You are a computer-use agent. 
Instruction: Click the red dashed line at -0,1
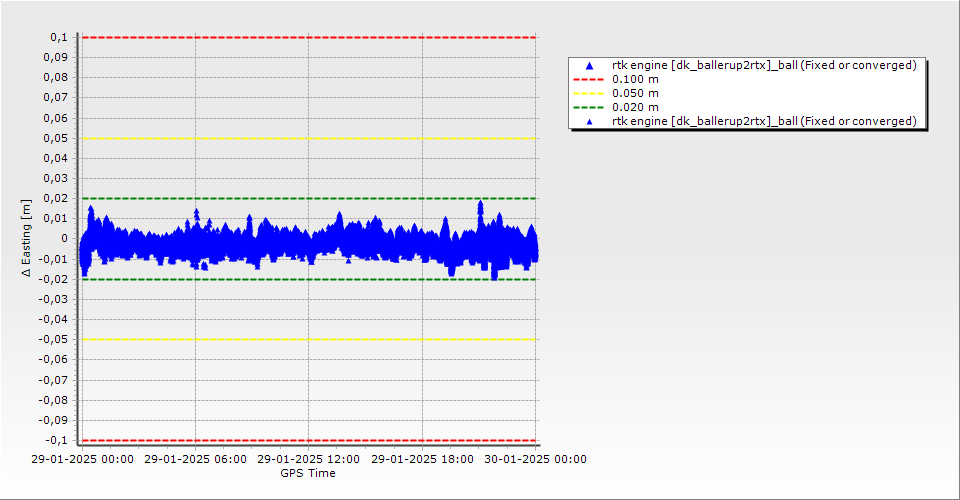tap(309, 440)
